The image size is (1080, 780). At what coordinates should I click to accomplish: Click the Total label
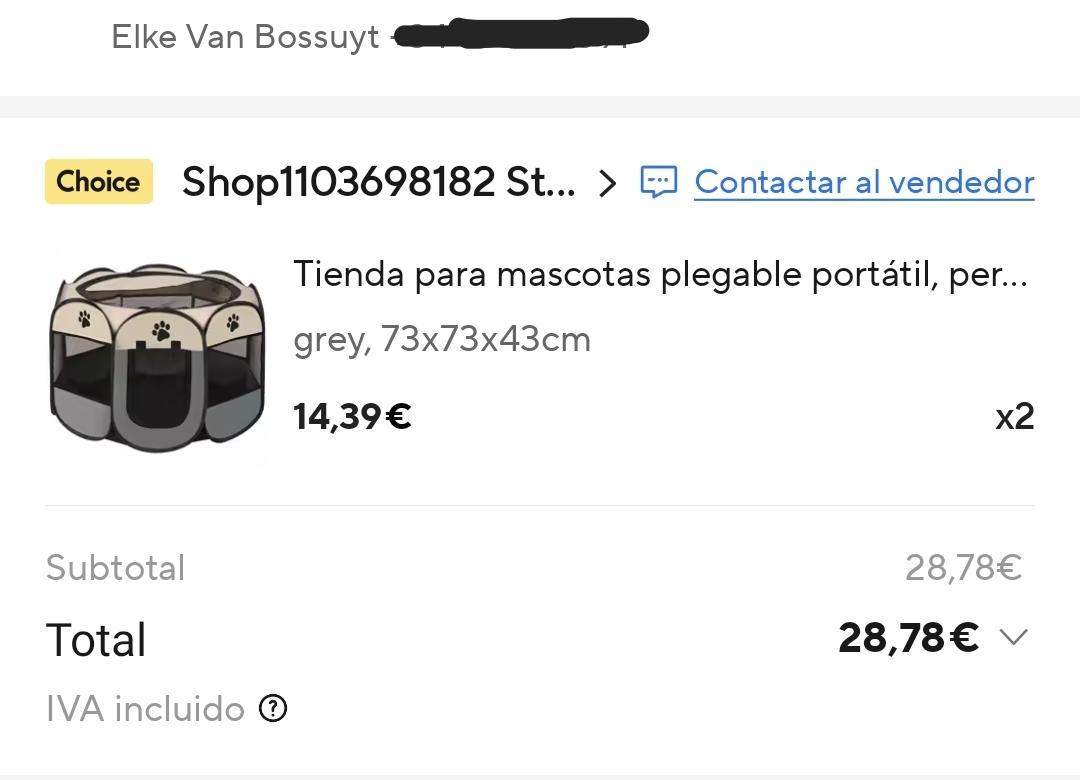(96, 639)
